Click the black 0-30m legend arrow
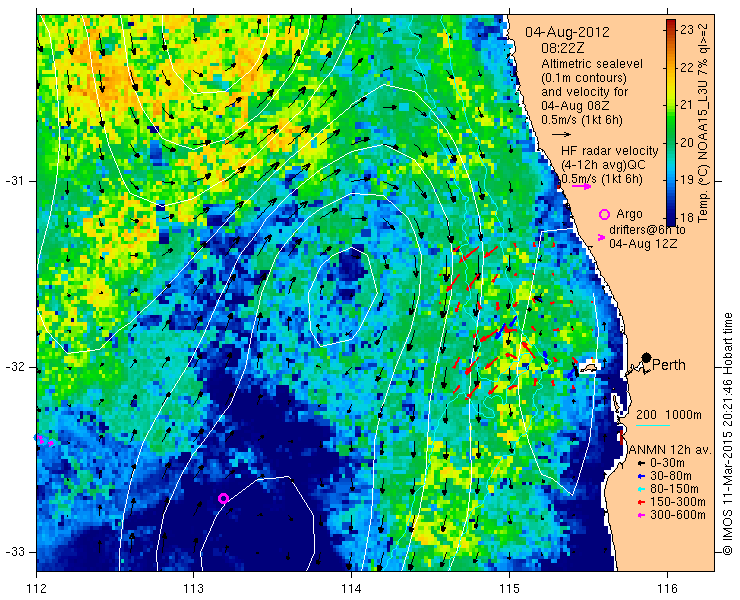 coord(641,464)
